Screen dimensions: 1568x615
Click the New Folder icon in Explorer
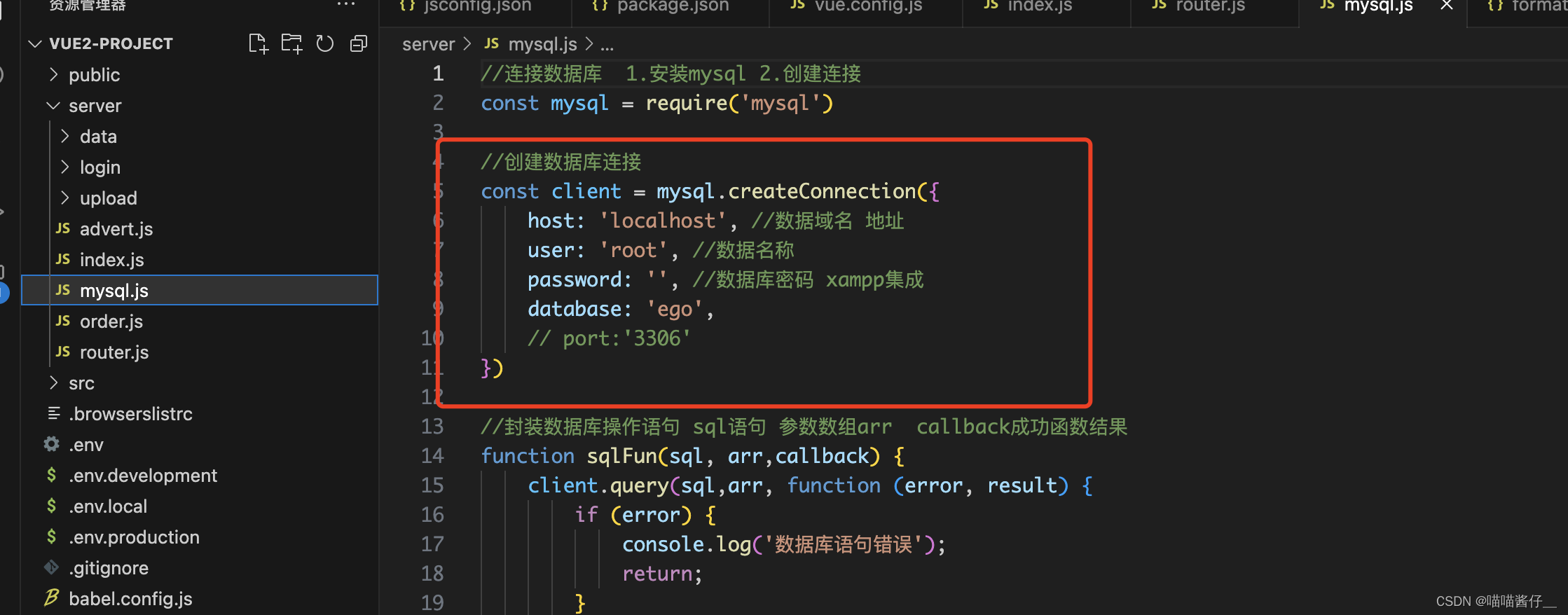(x=291, y=43)
